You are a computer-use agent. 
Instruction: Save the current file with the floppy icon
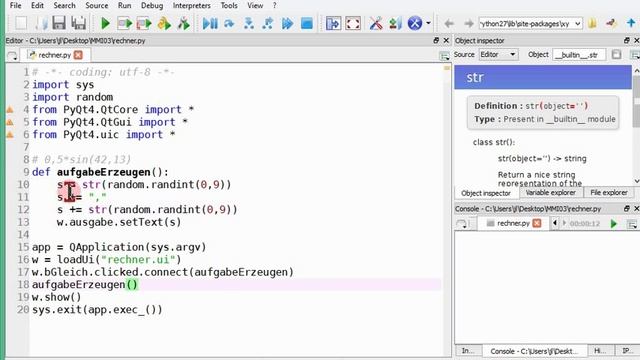point(59,23)
